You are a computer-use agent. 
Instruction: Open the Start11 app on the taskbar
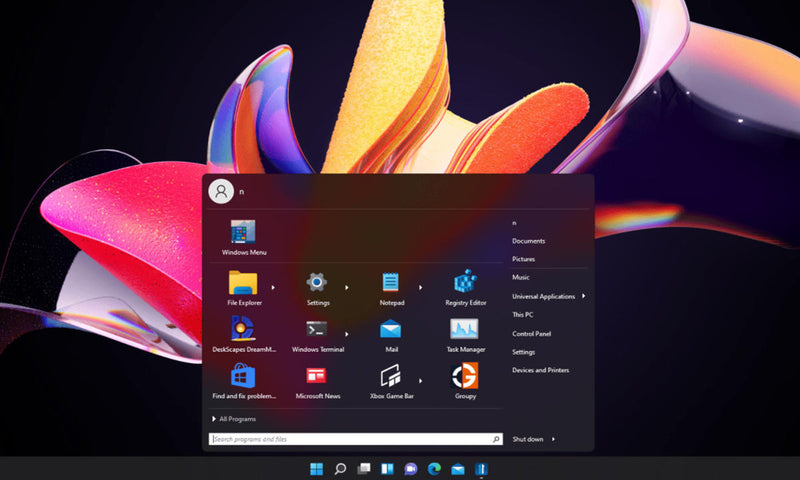481,469
